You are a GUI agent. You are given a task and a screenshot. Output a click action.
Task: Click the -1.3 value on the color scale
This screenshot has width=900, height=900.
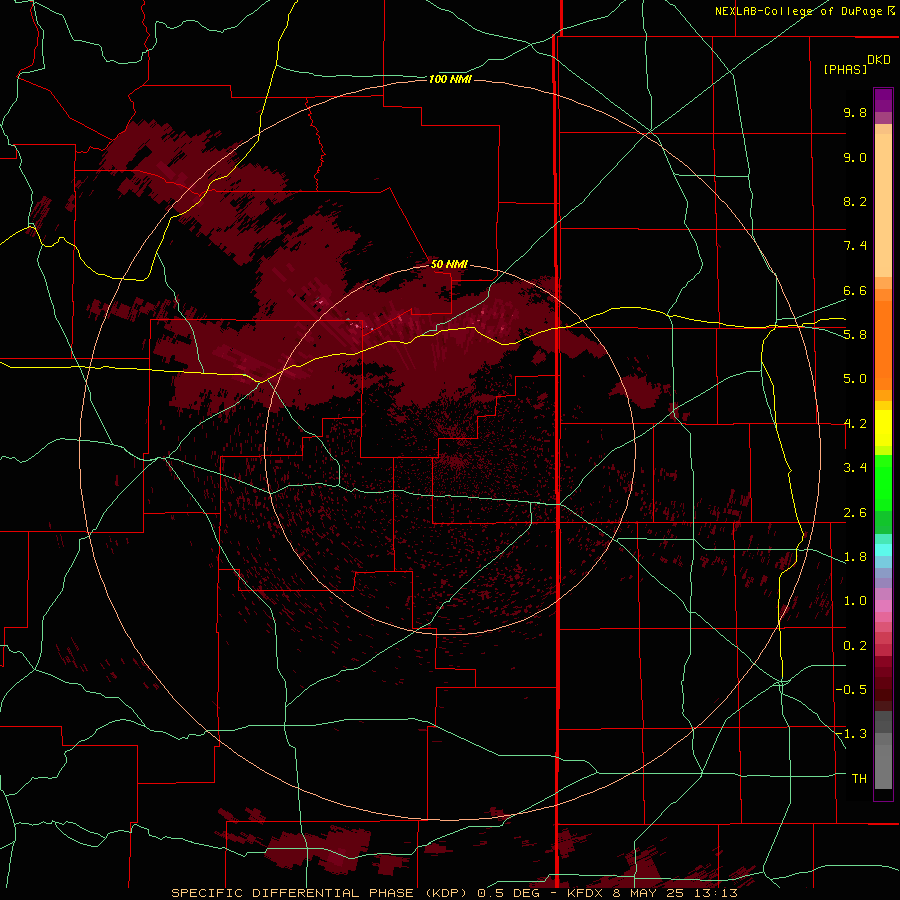(851, 734)
